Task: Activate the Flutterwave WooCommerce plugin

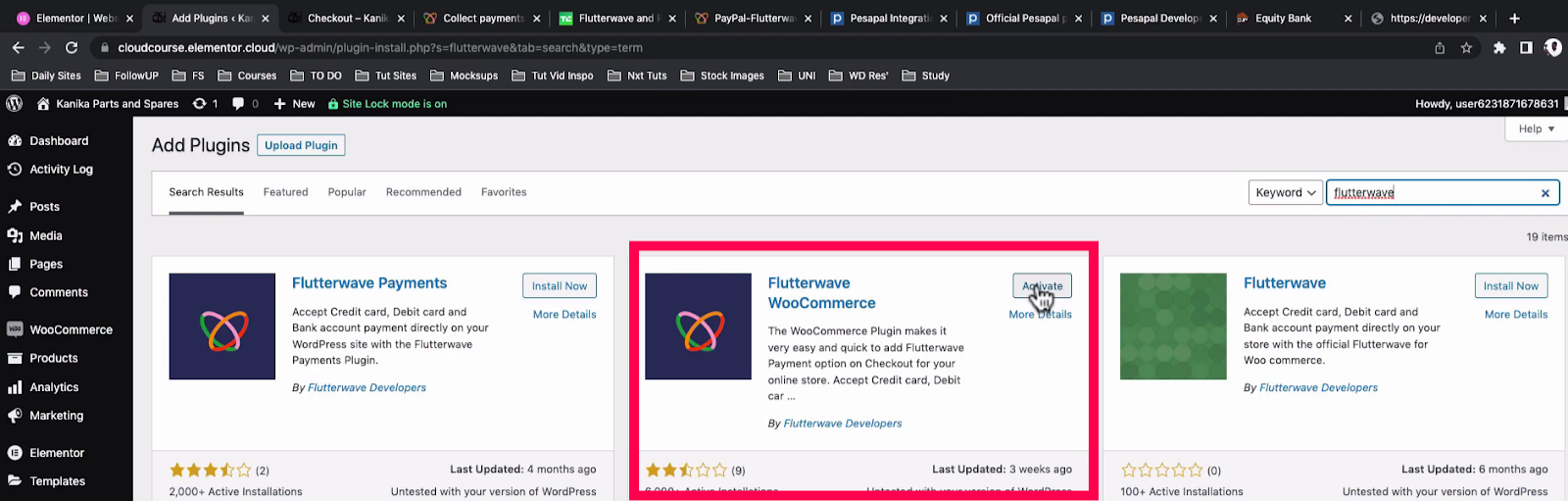Action: [1042, 285]
